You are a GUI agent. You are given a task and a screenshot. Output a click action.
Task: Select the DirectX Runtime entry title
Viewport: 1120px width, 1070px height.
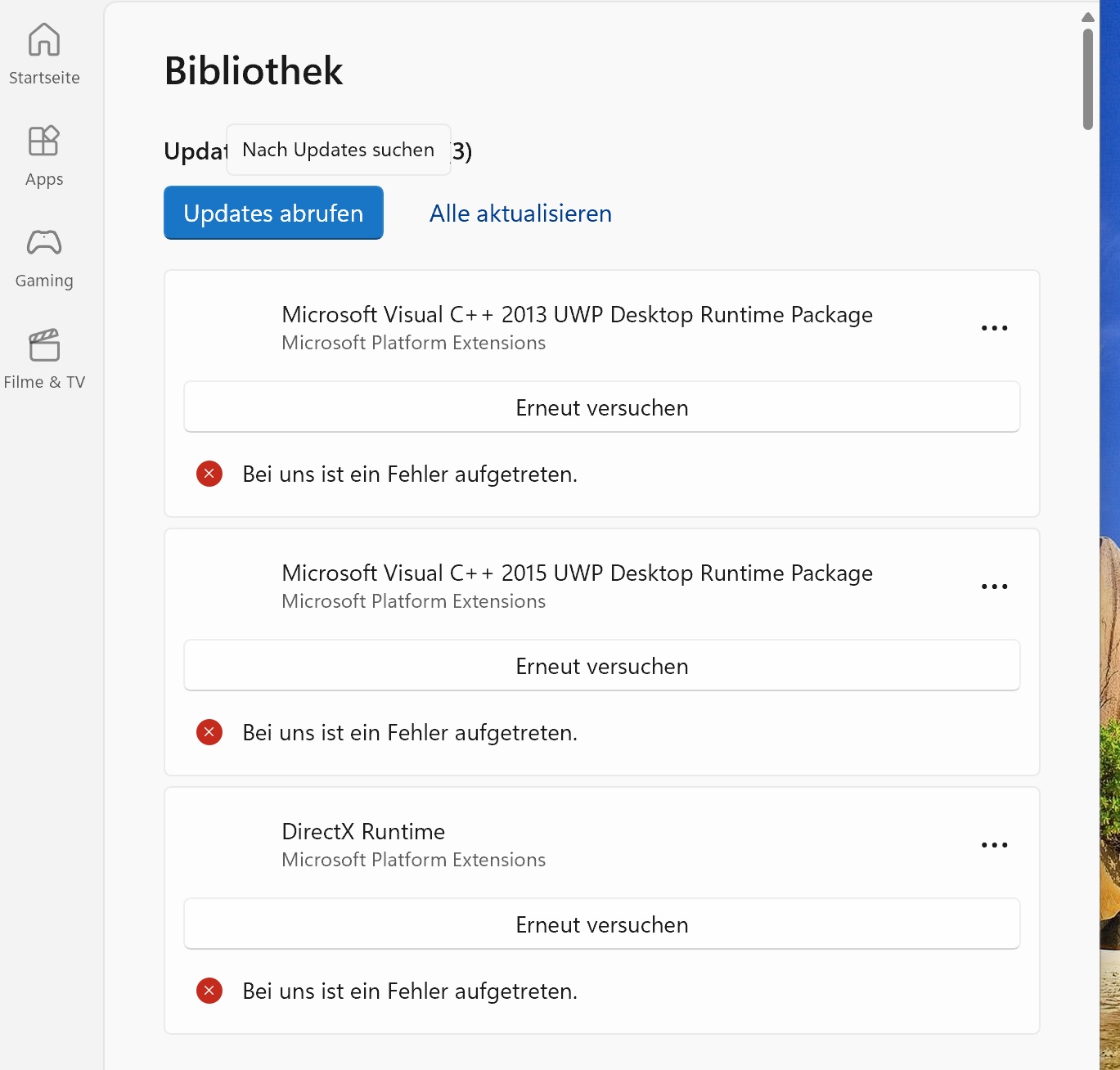point(363,832)
